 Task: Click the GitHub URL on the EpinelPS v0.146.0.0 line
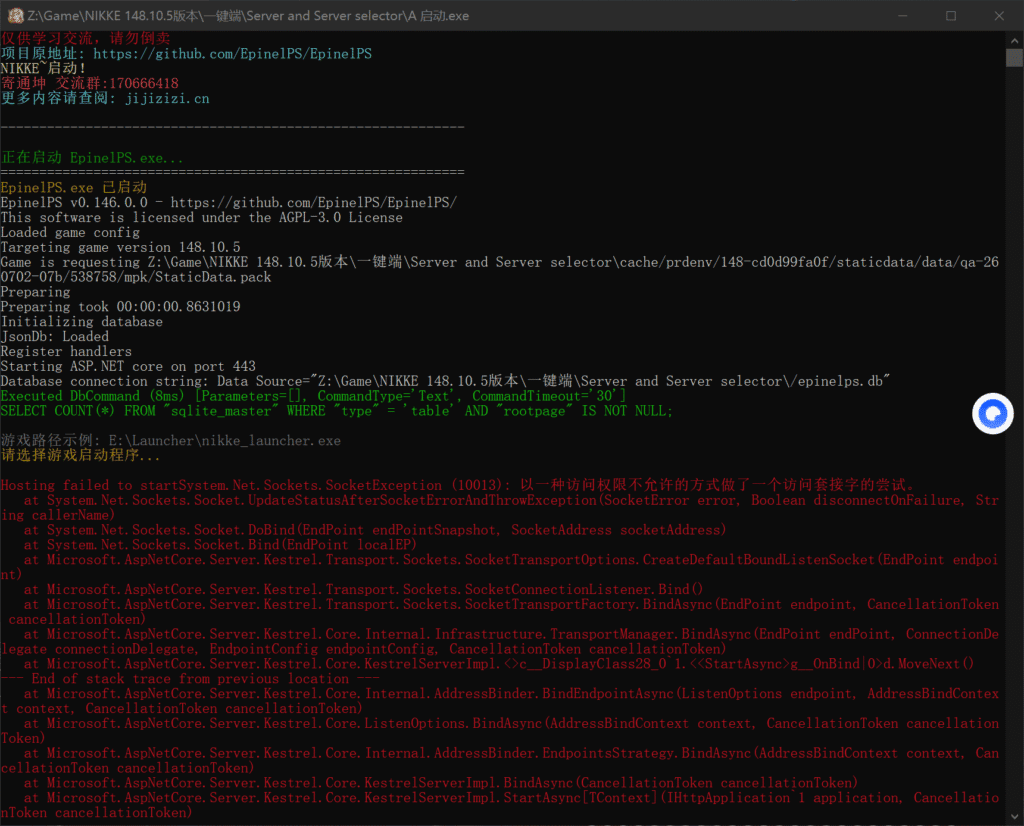tap(313, 202)
